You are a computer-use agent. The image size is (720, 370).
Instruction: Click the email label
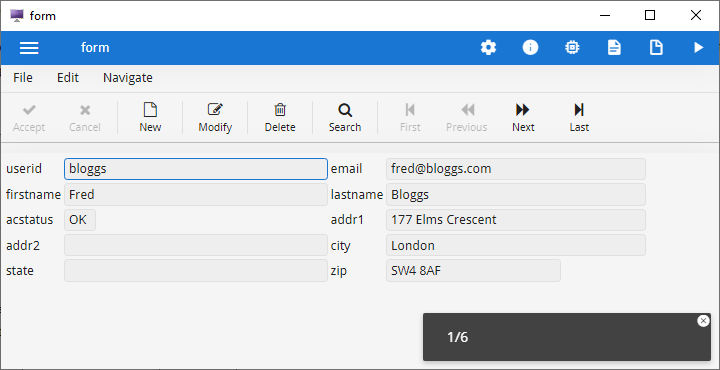coord(347,169)
